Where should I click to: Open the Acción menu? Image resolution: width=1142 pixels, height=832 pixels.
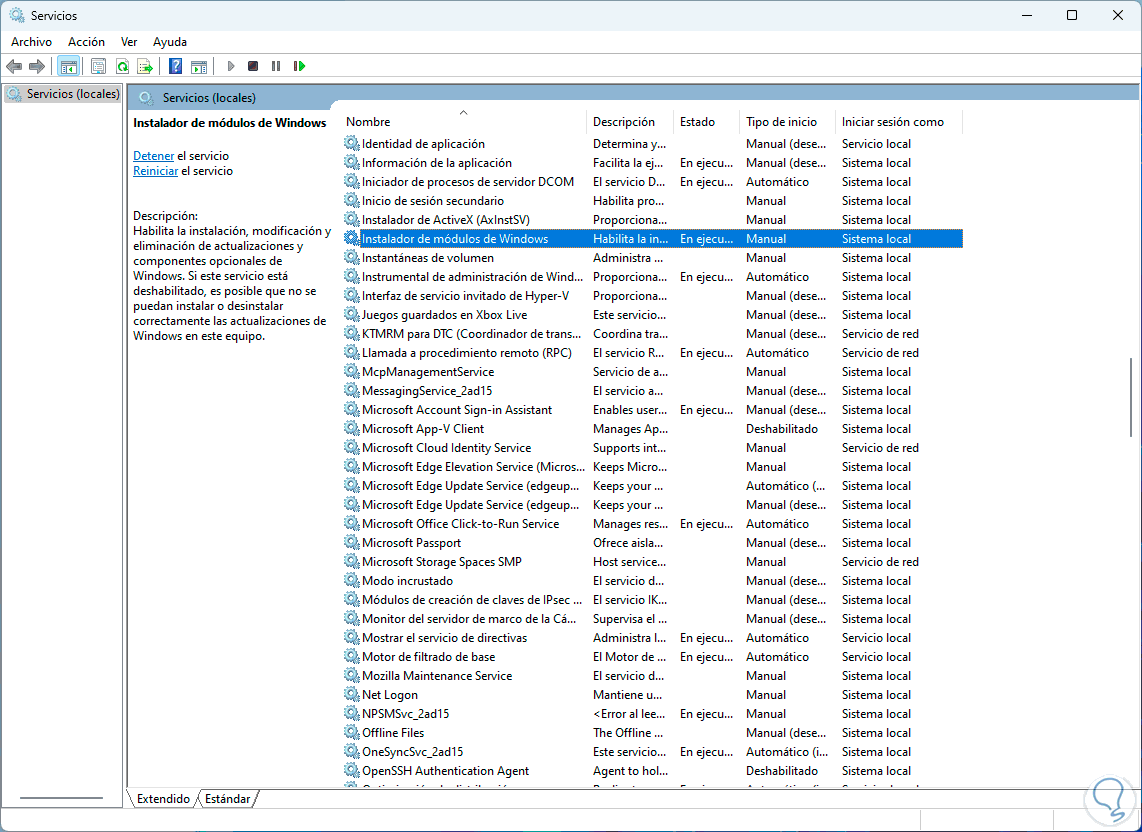click(x=86, y=42)
